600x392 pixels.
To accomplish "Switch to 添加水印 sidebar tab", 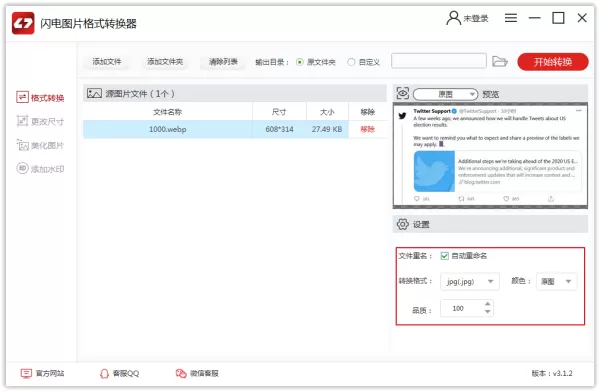I will [40, 169].
